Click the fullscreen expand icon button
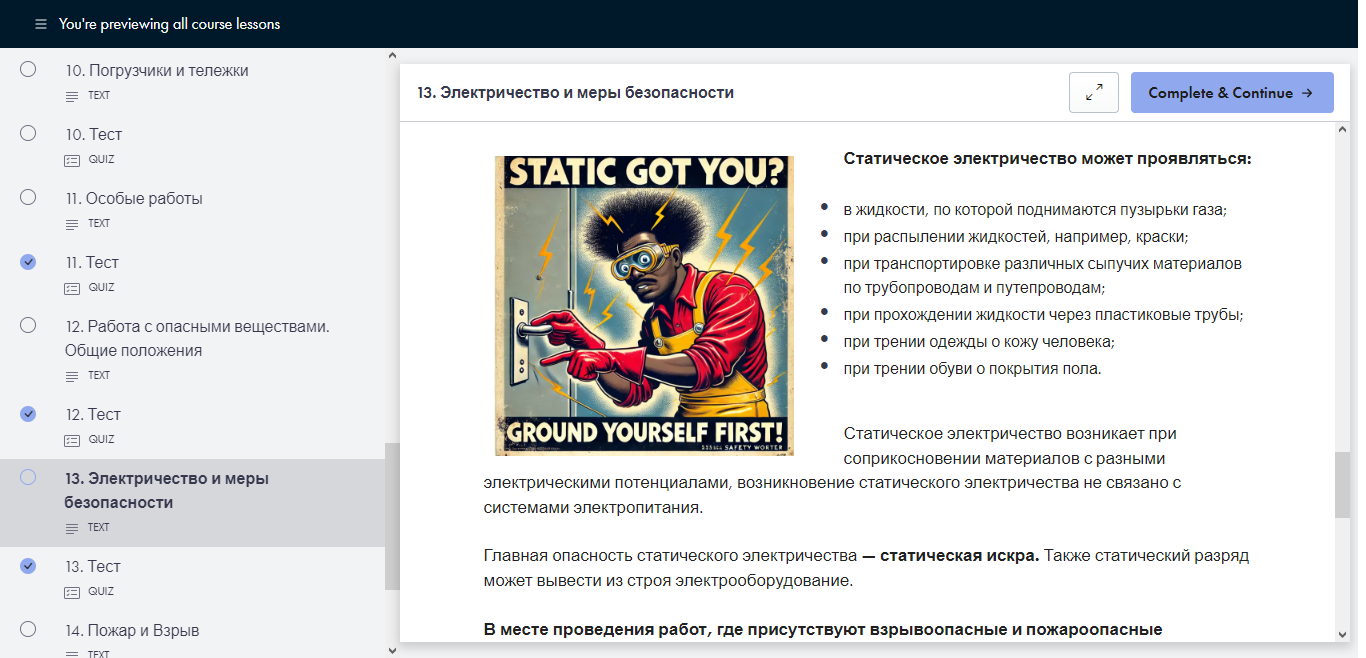 coord(1094,92)
